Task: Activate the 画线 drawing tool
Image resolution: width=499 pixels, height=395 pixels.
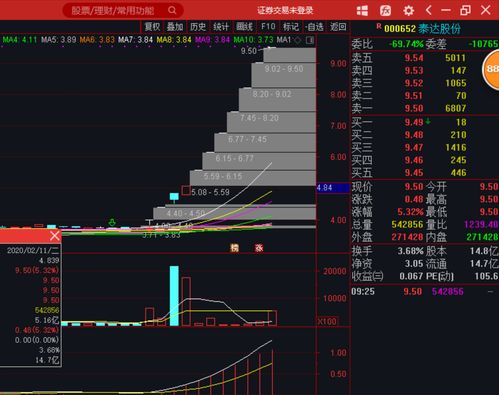Action: [244, 27]
